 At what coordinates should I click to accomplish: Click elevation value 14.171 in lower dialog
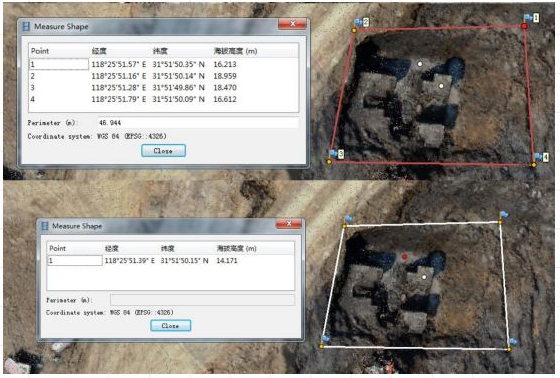[x=227, y=260]
